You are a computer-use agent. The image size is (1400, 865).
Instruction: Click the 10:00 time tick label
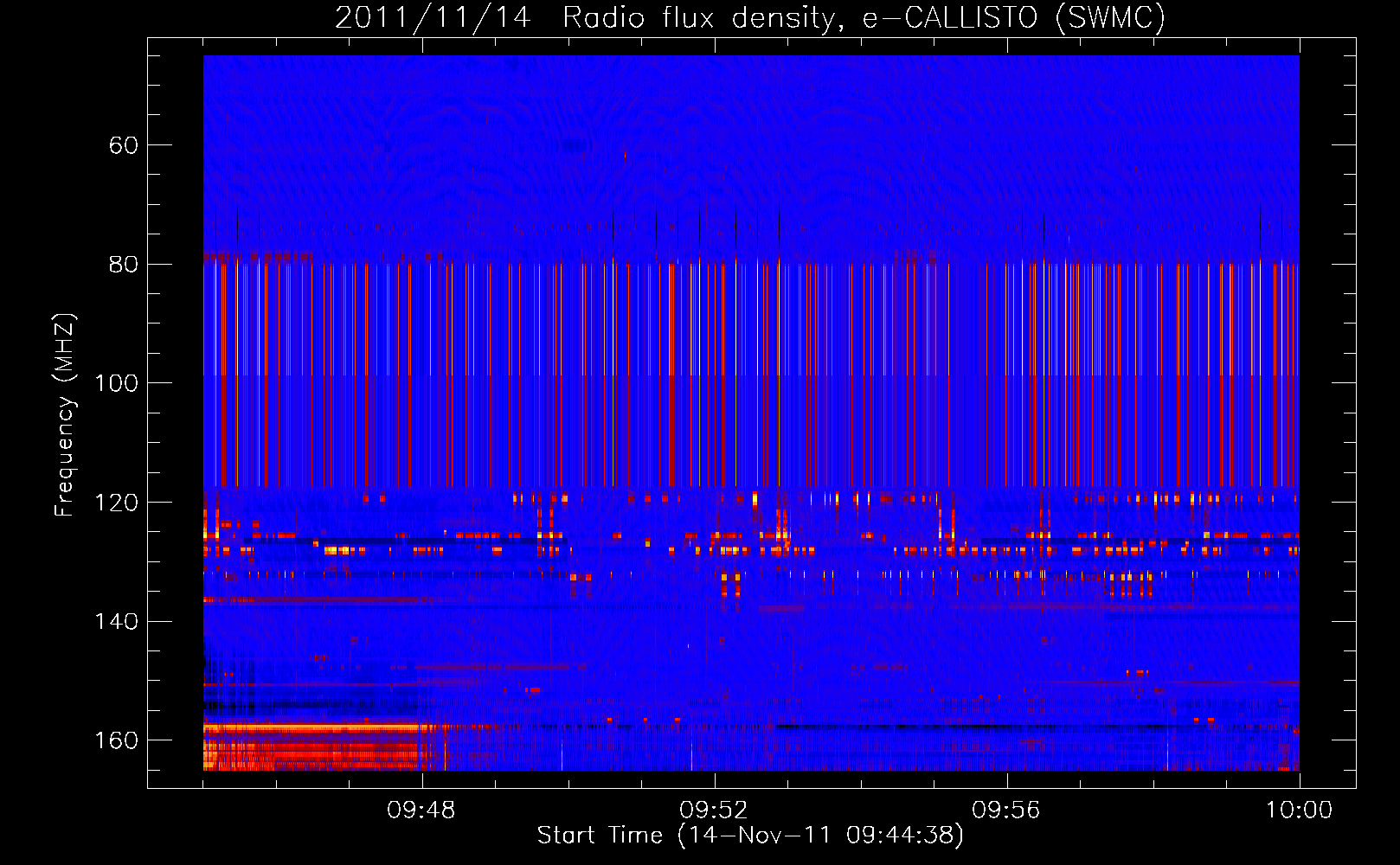(1300, 811)
